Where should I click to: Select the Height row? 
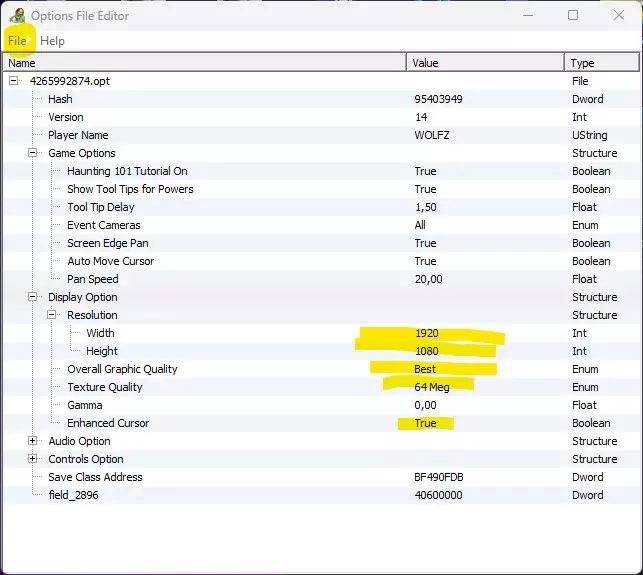pyautogui.click(x=321, y=351)
